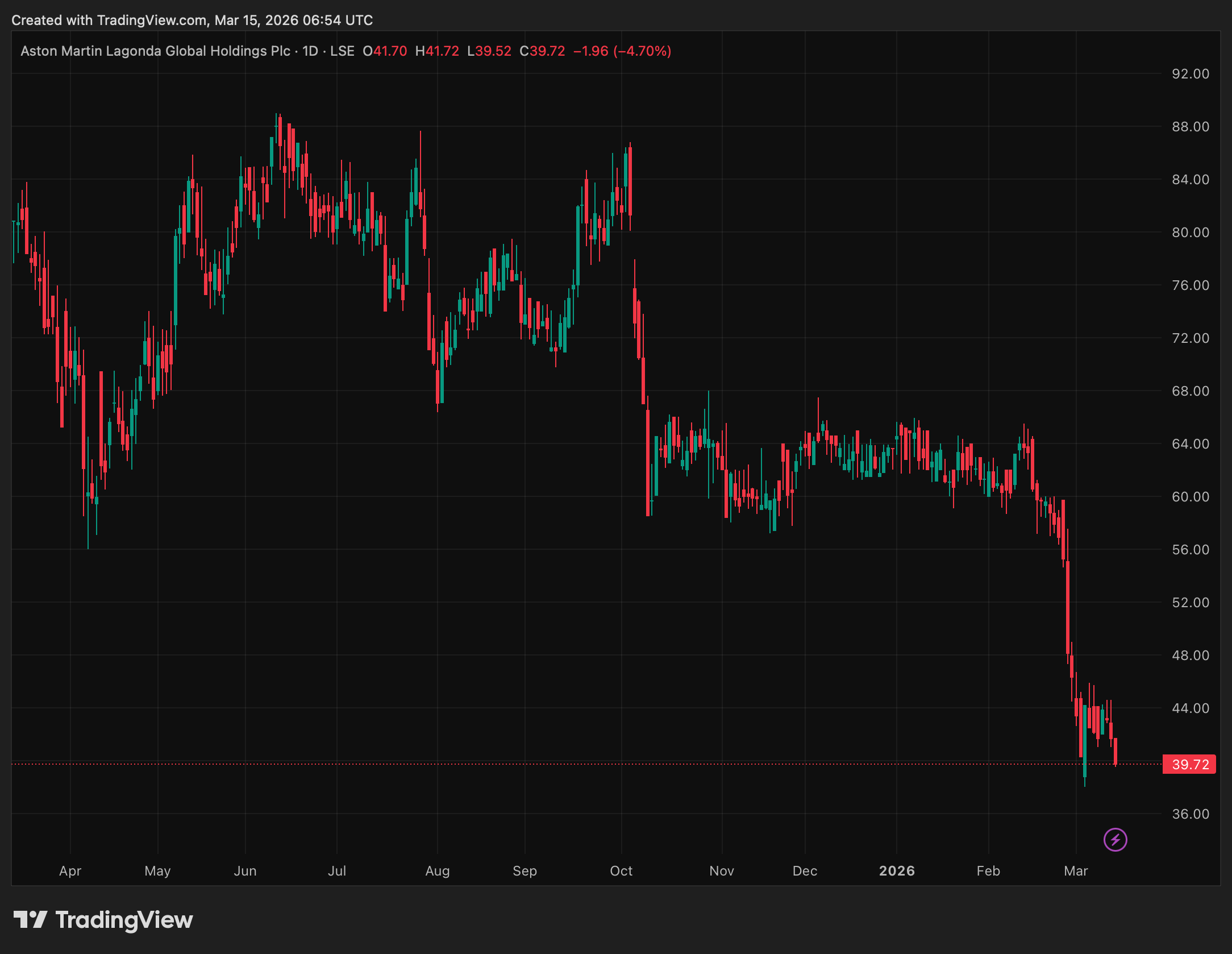
Task: Click the 64.00 price scale label
Action: point(1191,443)
